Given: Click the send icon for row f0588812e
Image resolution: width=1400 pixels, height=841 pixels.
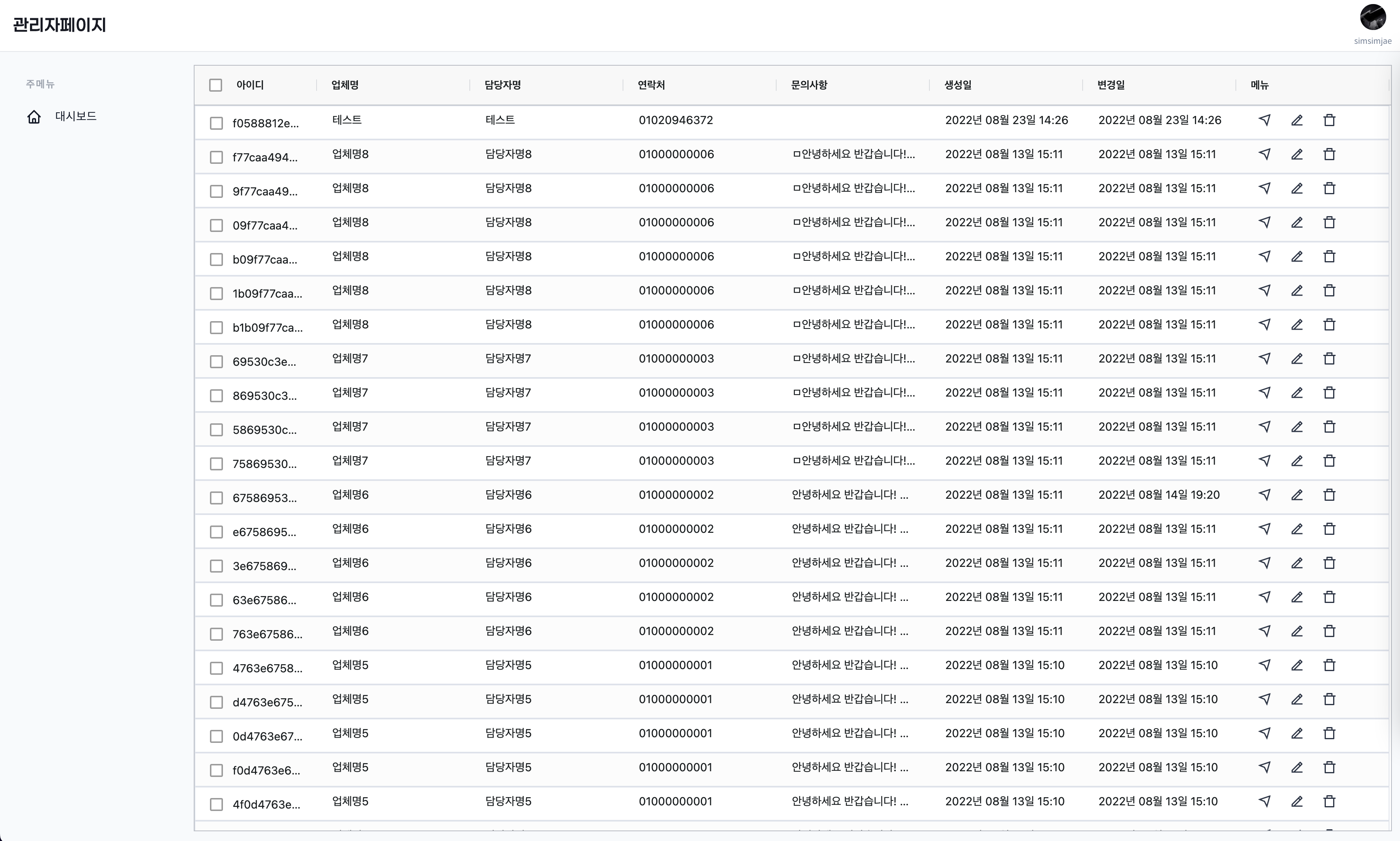Looking at the screenshot, I should [x=1264, y=120].
